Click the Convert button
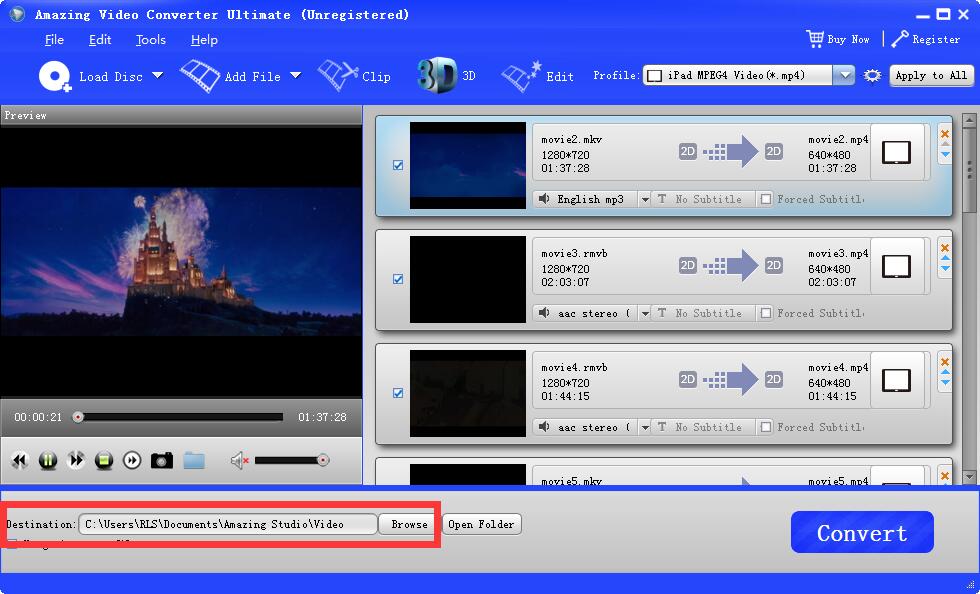 [x=862, y=532]
